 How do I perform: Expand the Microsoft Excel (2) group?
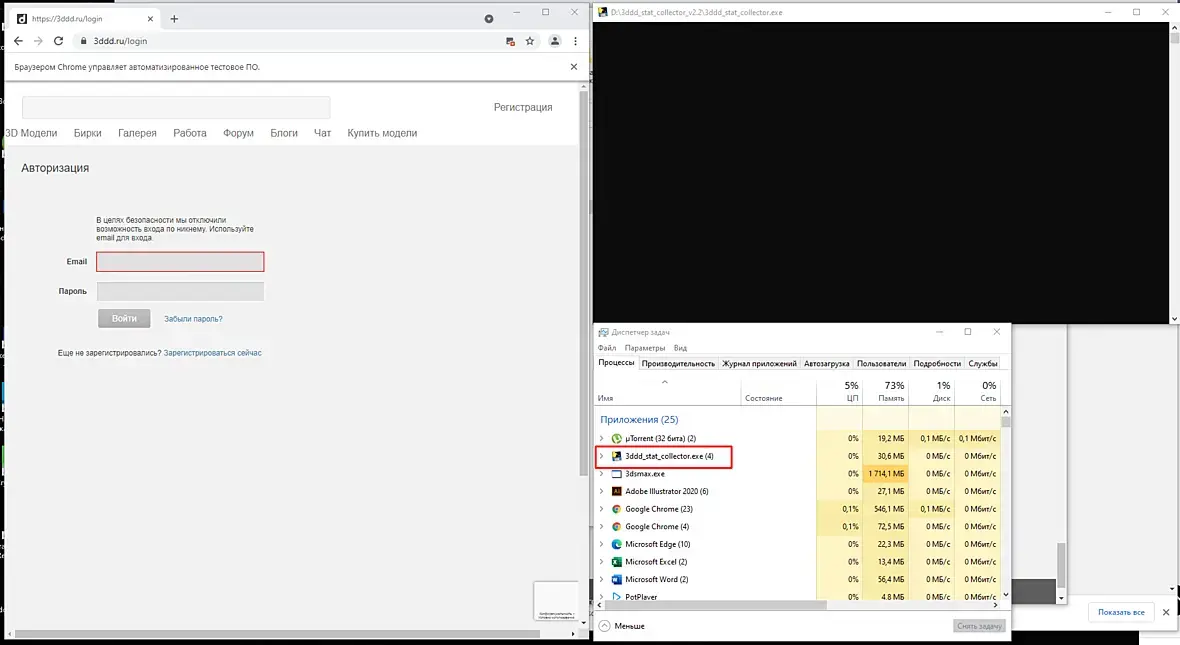tap(601, 561)
